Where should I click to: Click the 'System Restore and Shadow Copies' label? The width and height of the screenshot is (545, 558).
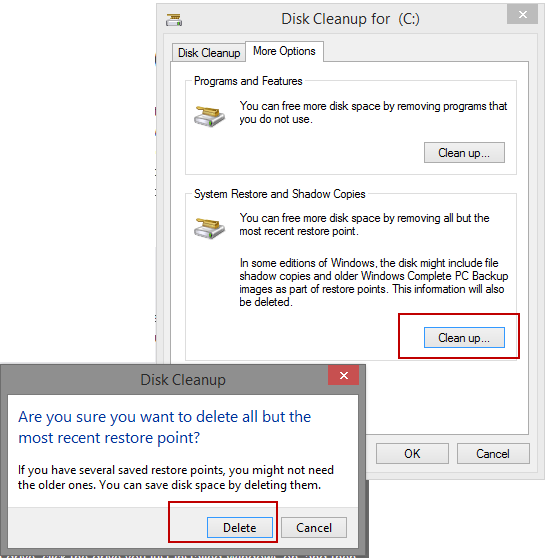pyautogui.click(x=279, y=194)
